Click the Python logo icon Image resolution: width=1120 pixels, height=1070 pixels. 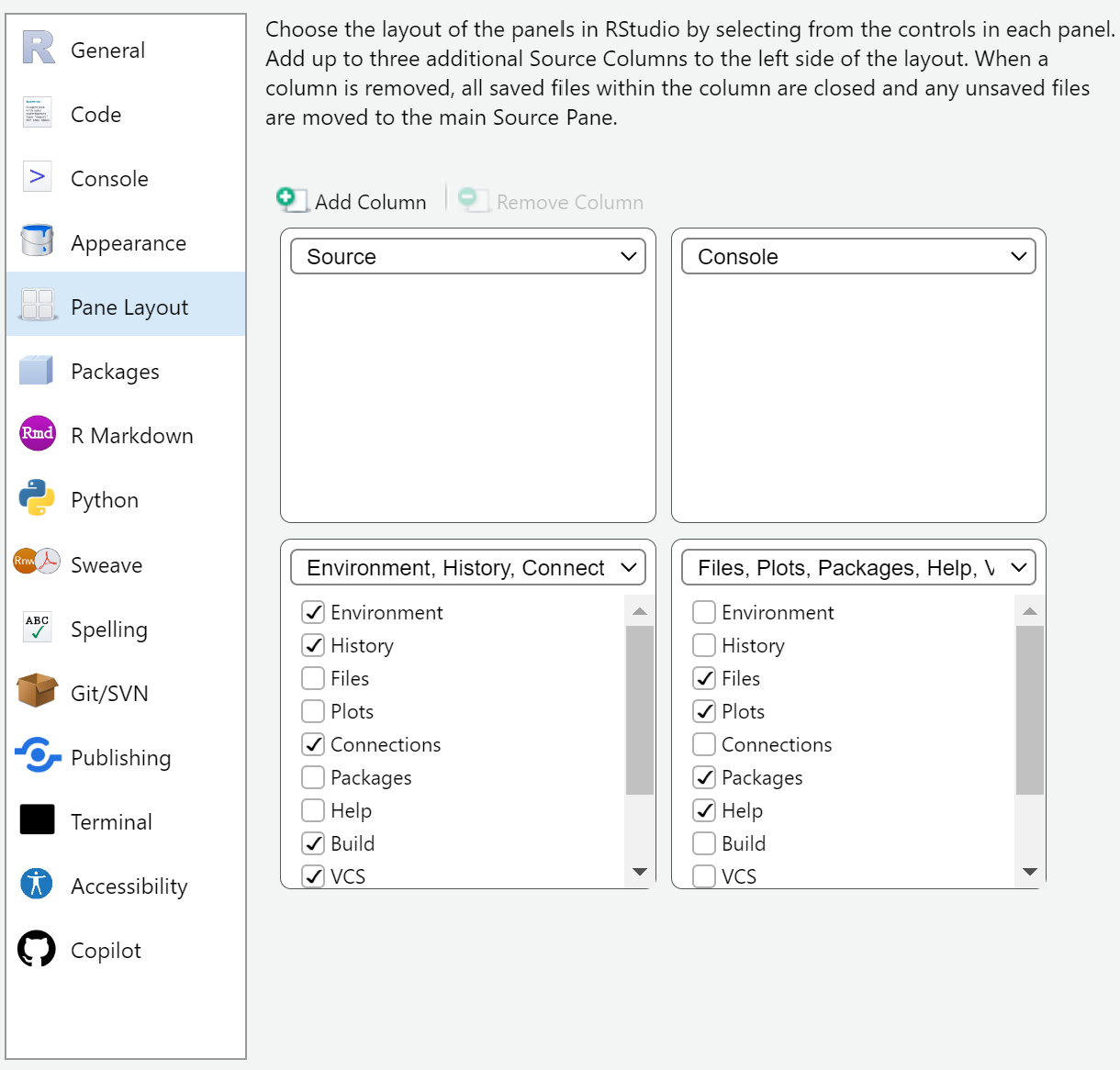[x=38, y=497]
